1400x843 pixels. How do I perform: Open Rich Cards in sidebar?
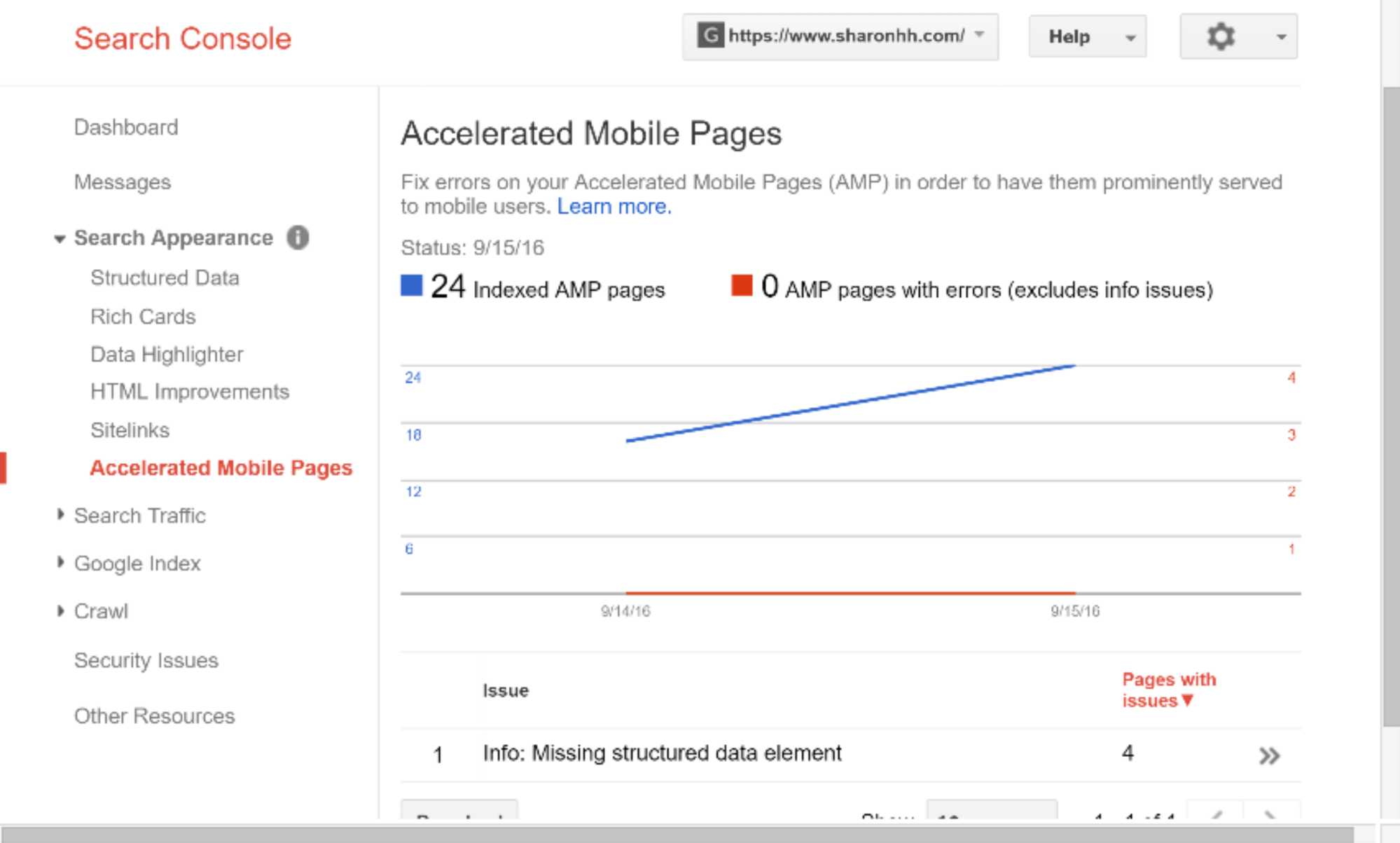(143, 317)
